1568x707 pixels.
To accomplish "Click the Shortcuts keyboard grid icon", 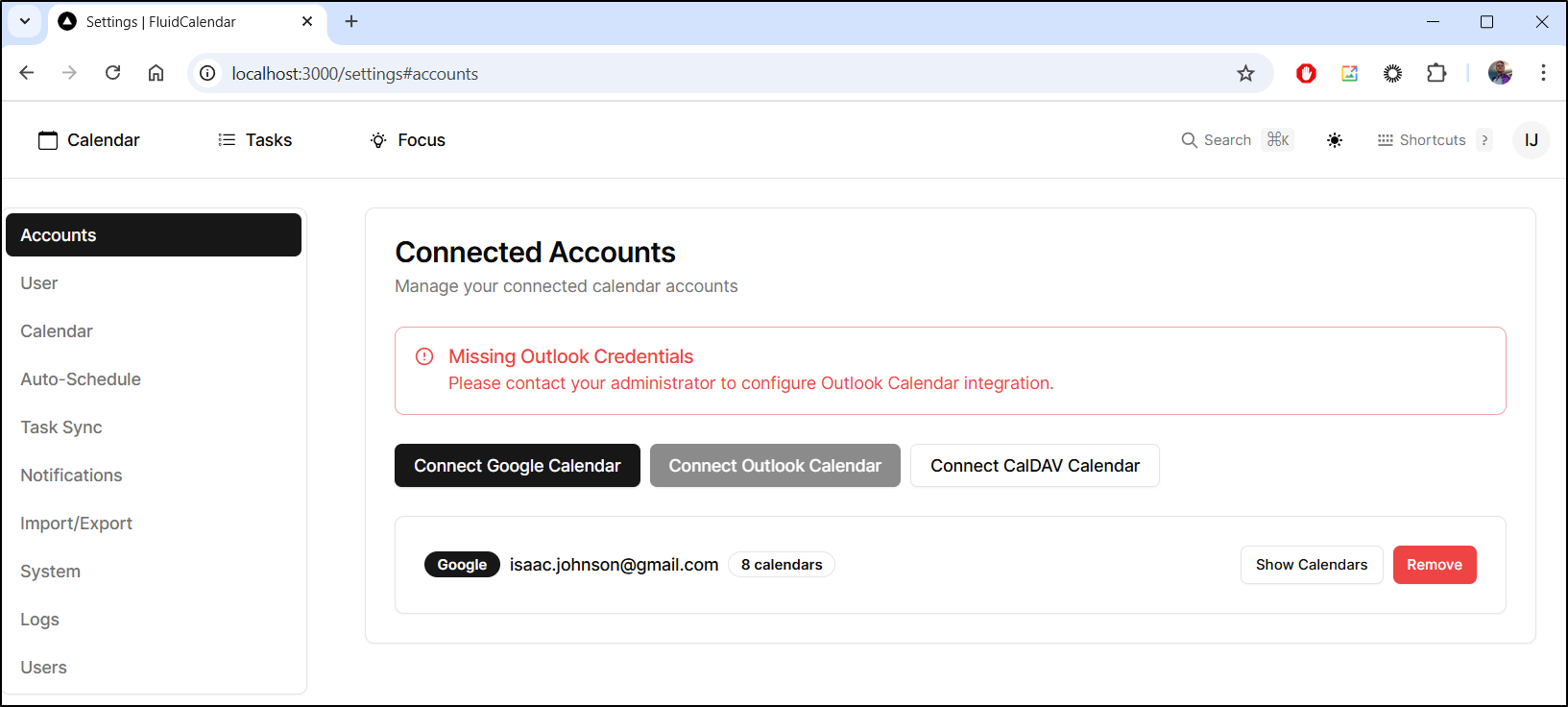I will click(x=1386, y=140).
